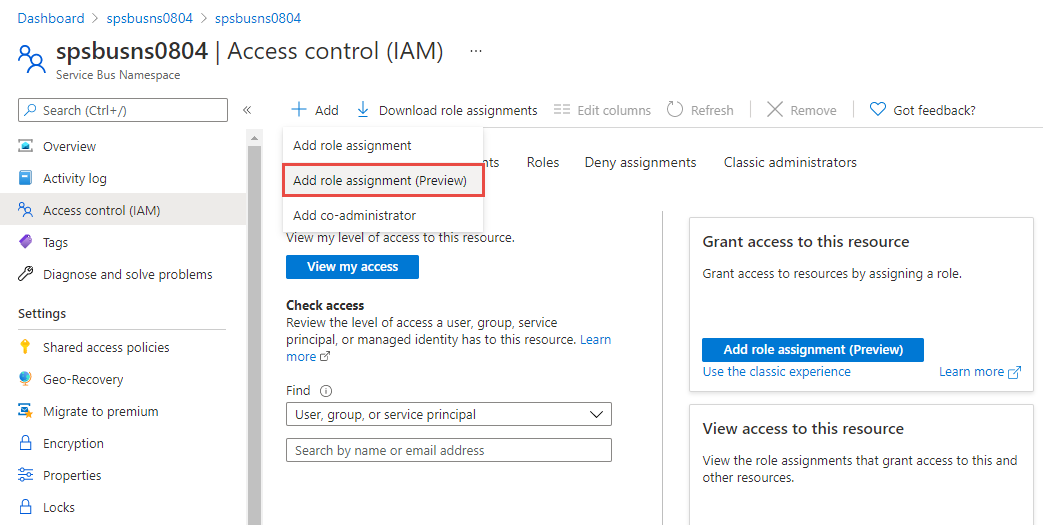The height and width of the screenshot is (525, 1043).
Task: Open Geo-Recovery globe icon
Action: point(26,379)
